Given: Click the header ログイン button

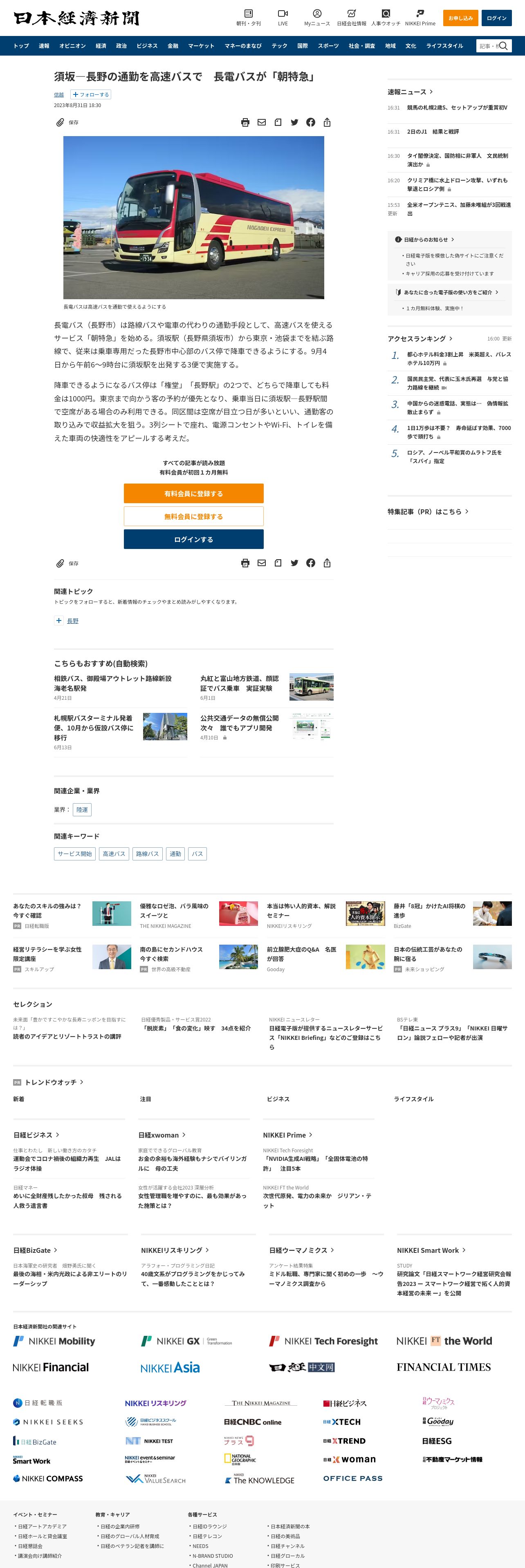Looking at the screenshot, I should tap(496, 18).
